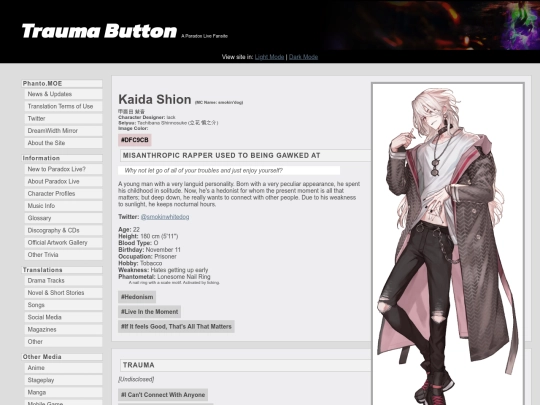Click the #Live In the Moment tag
Viewport: 540px width, 405px height.
click(x=149, y=312)
